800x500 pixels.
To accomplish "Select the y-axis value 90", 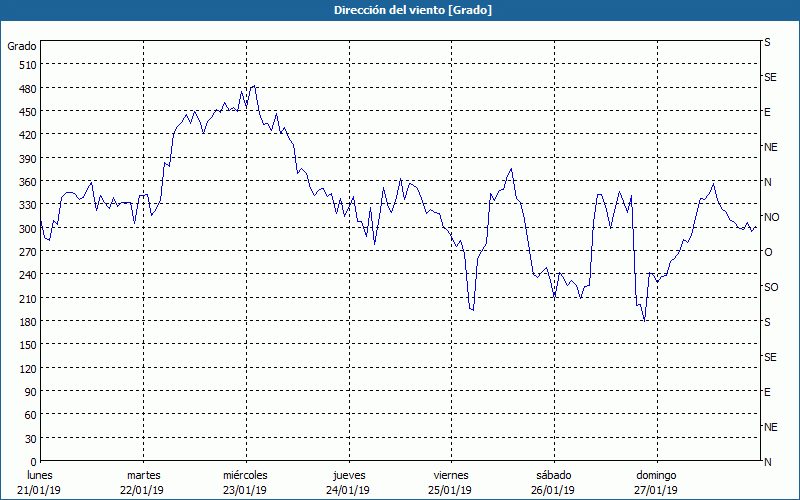I will [31, 392].
